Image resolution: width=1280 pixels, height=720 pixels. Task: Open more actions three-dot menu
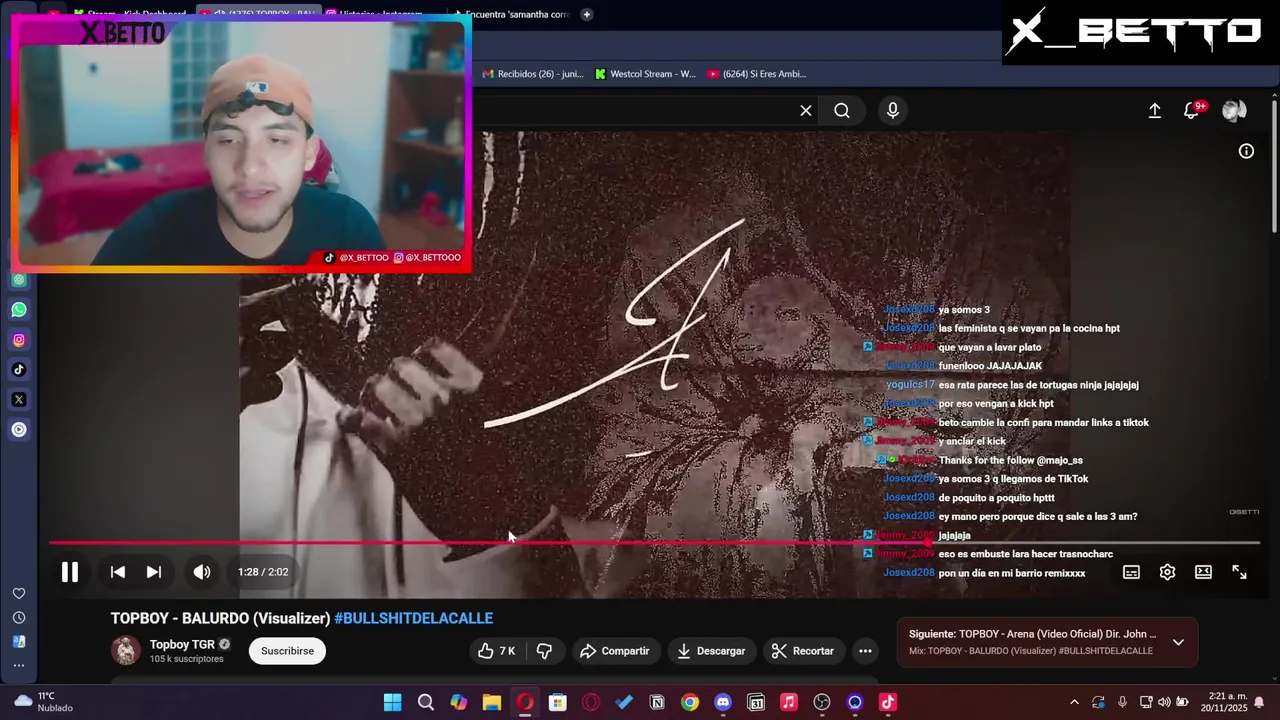click(865, 651)
